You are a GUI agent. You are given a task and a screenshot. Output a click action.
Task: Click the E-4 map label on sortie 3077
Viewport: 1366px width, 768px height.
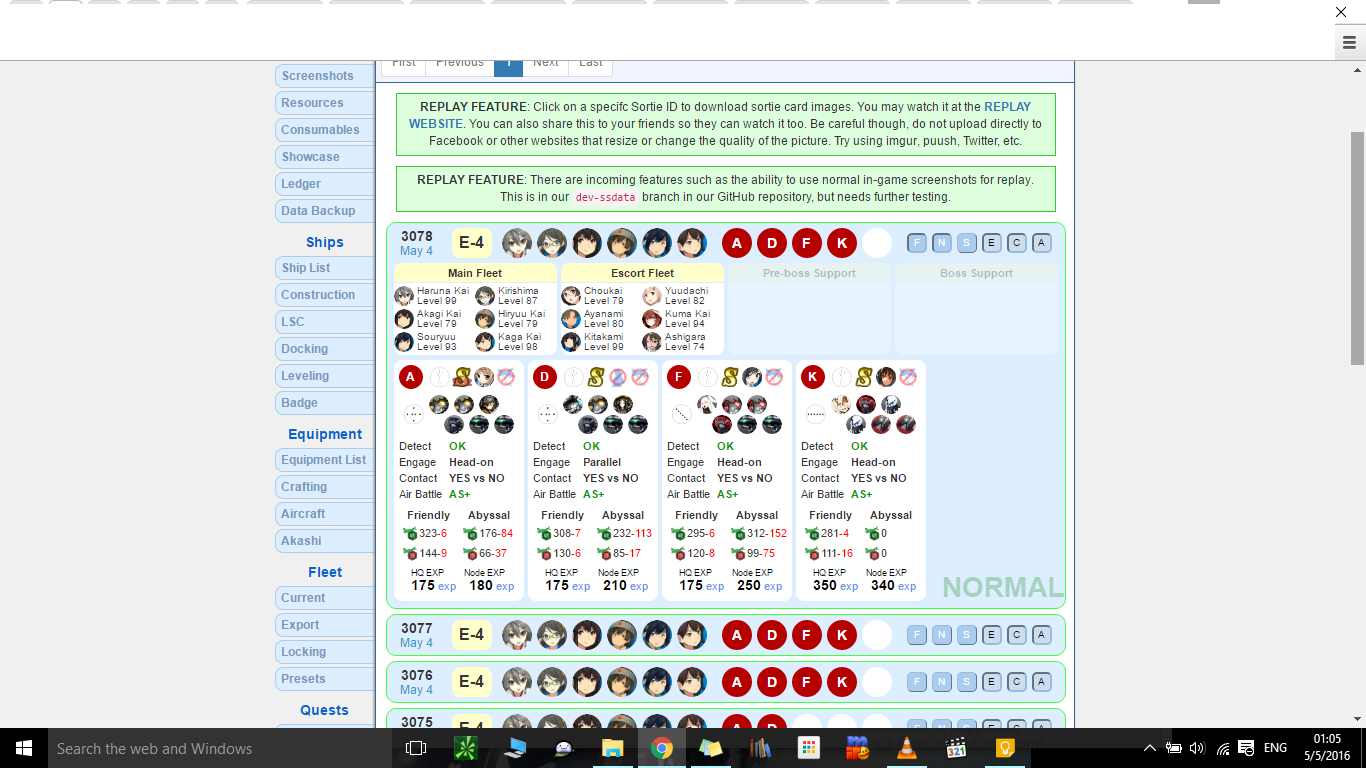click(x=472, y=635)
